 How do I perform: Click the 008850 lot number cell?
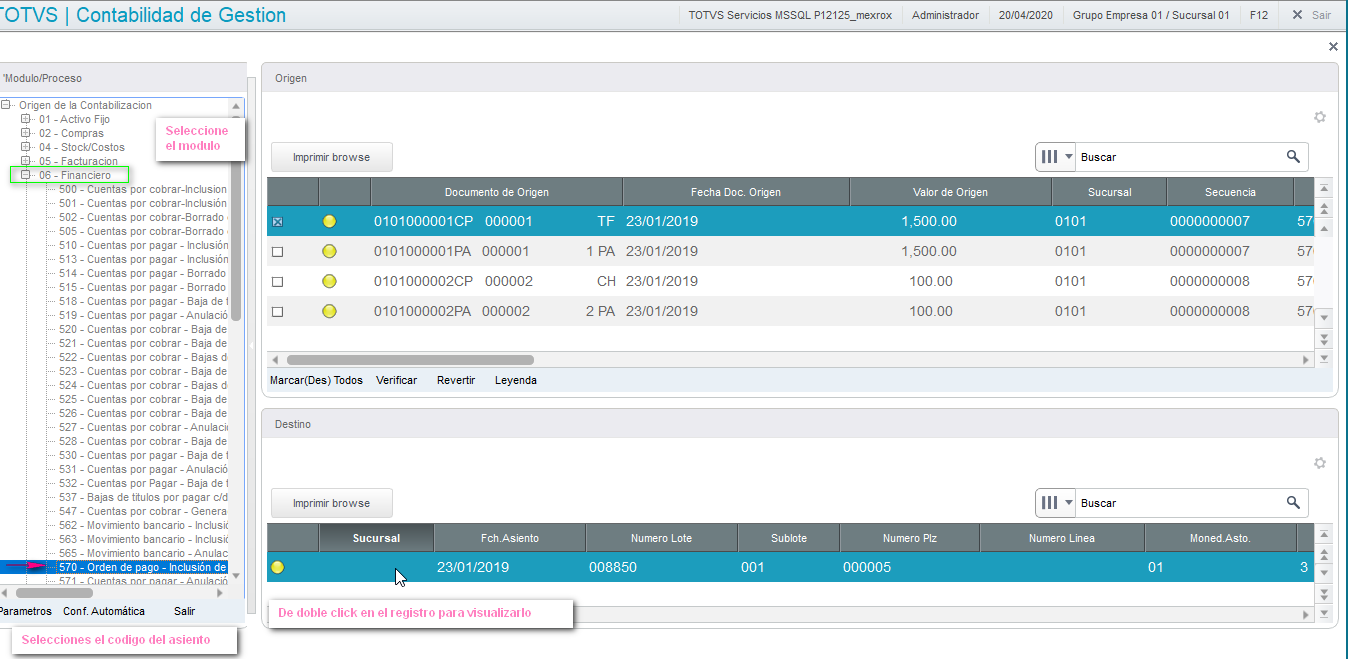coord(613,568)
